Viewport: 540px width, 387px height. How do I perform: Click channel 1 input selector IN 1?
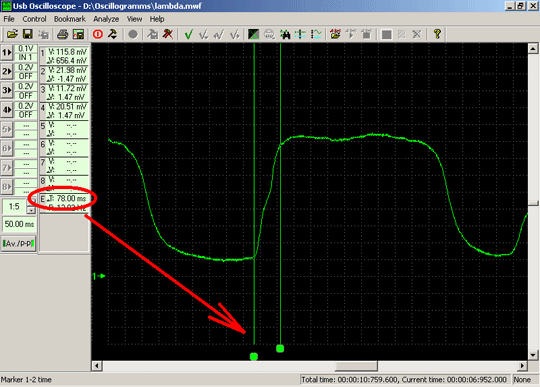[25, 57]
